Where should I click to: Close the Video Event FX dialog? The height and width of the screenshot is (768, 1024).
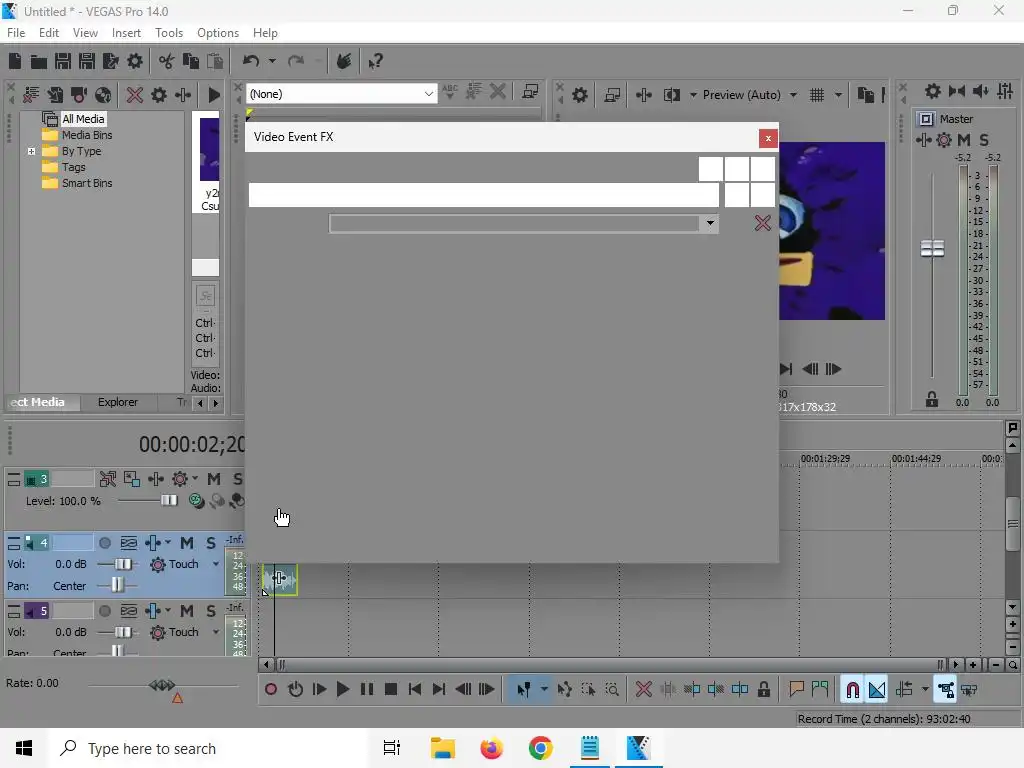pos(768,138)
